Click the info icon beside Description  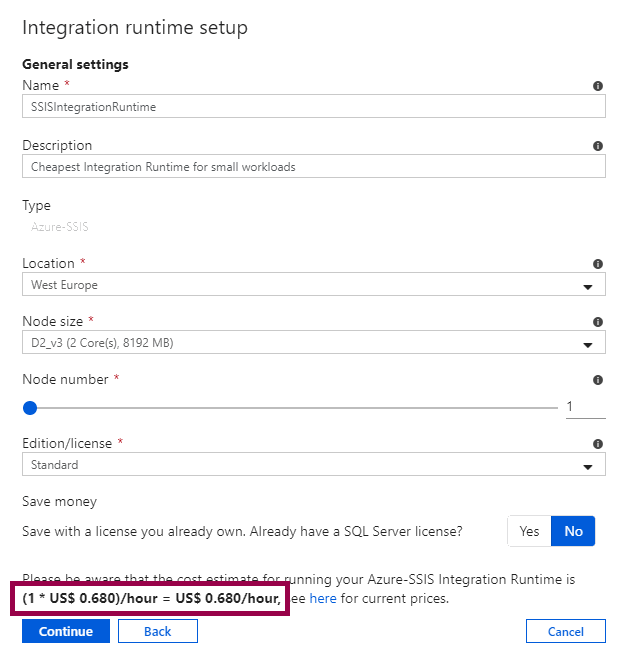click(x=598, y=146)
